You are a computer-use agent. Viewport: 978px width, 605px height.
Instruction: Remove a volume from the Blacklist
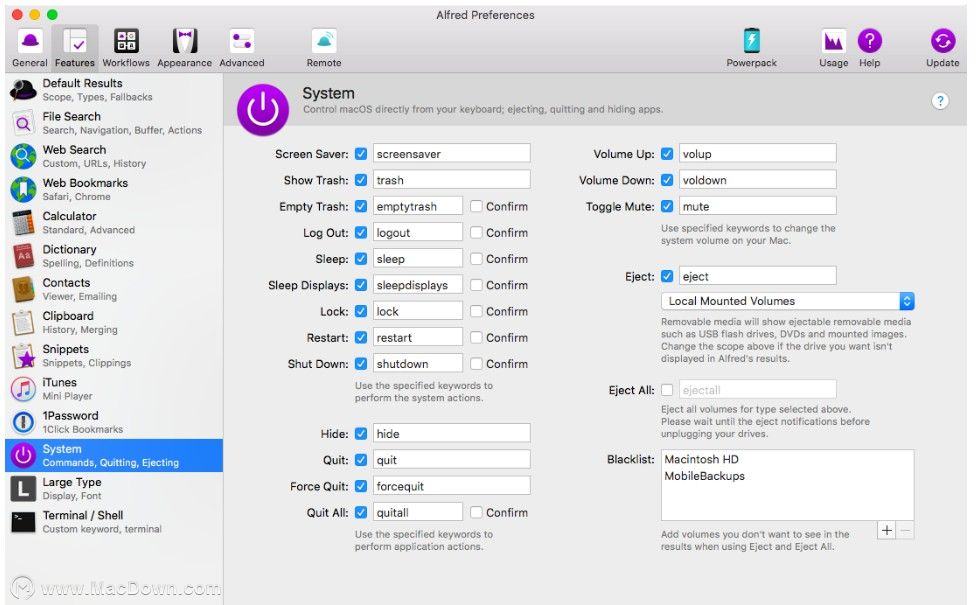(x=905, y=530)
